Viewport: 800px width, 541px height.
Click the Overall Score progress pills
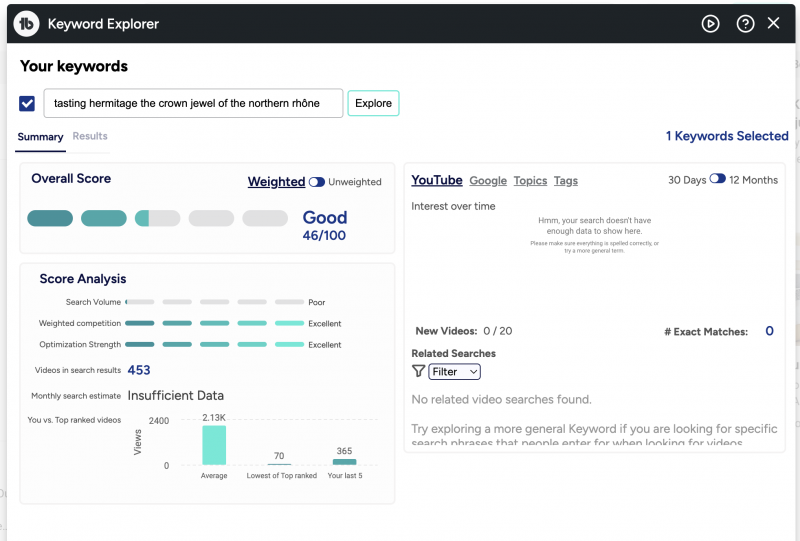pos(157,218)
